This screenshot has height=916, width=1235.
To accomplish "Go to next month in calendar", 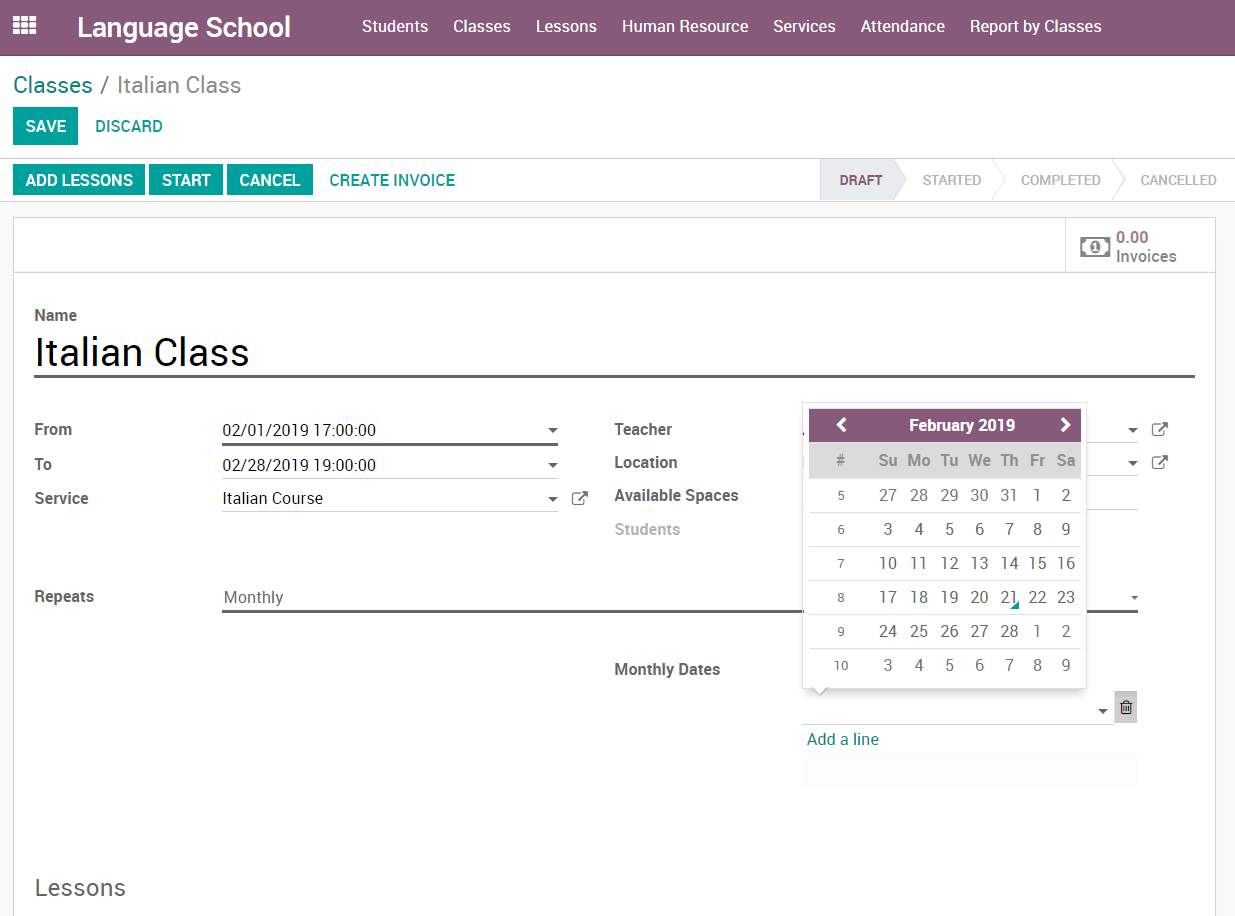I will 1065,425.
